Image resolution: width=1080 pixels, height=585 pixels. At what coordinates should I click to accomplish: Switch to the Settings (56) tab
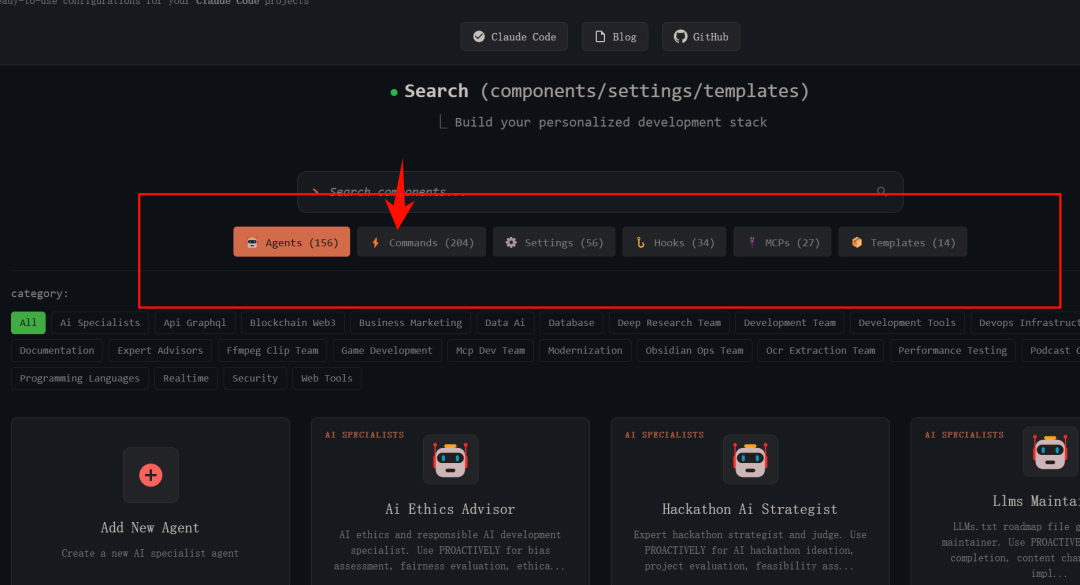pyautogui.click(x=554, y=242)
